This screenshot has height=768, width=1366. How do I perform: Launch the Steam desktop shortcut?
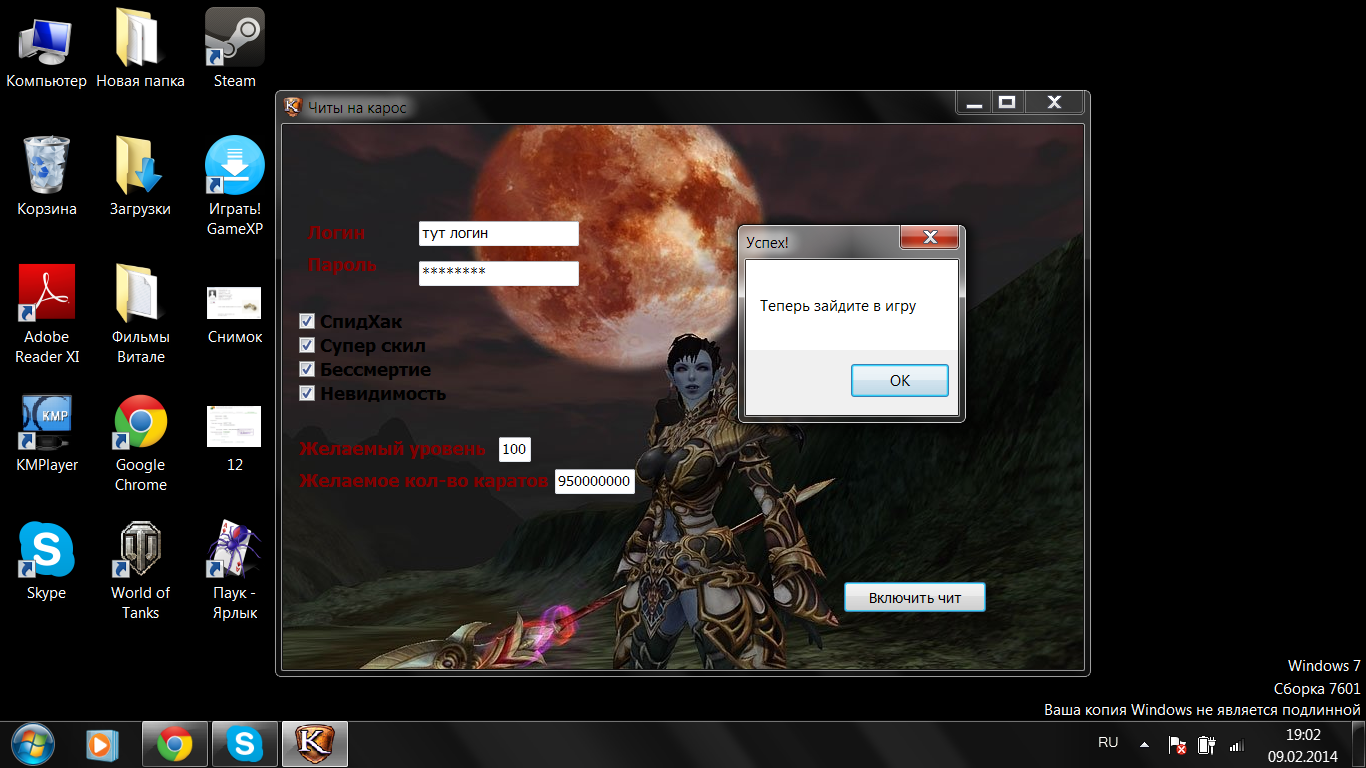(x=234, y=50)
